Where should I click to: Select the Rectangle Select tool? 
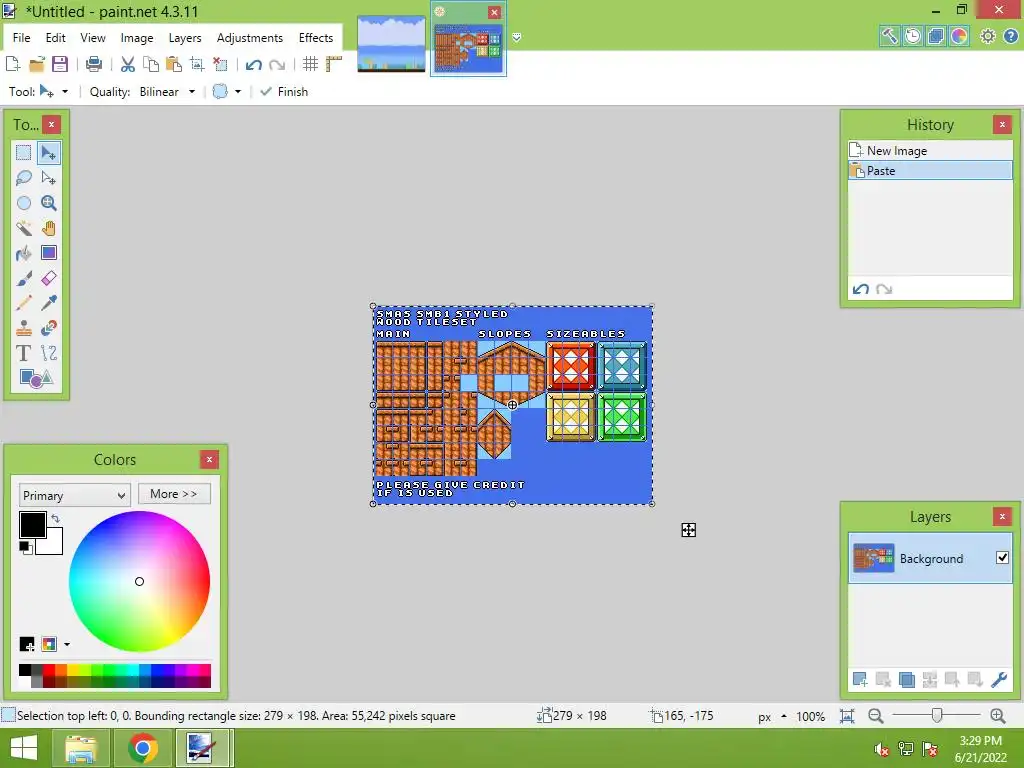(x=24, y=153)
